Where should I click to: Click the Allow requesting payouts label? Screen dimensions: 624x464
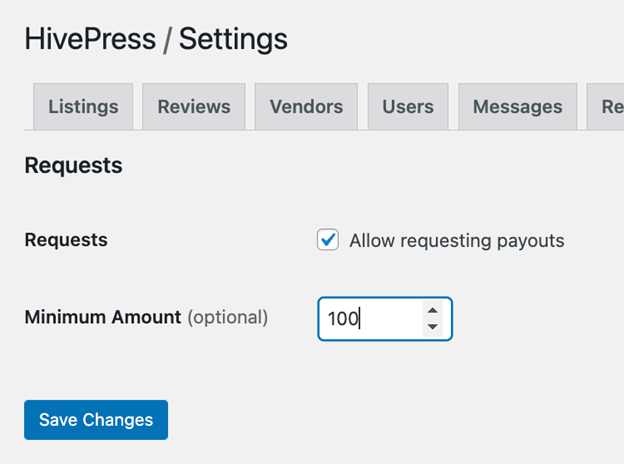[457, 240]
